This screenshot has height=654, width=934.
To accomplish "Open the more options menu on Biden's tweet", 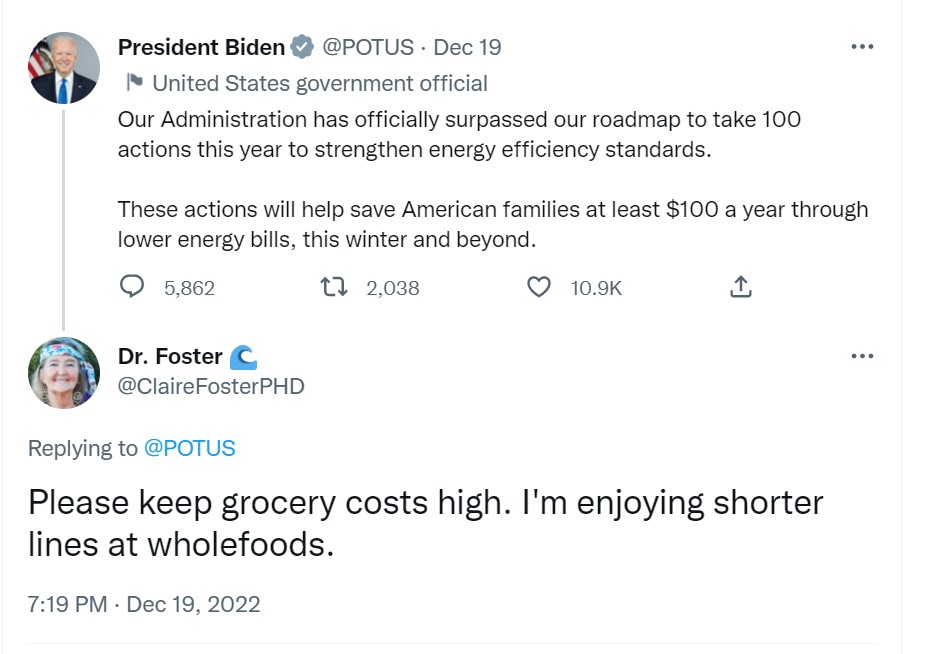I will pos(861,47).
